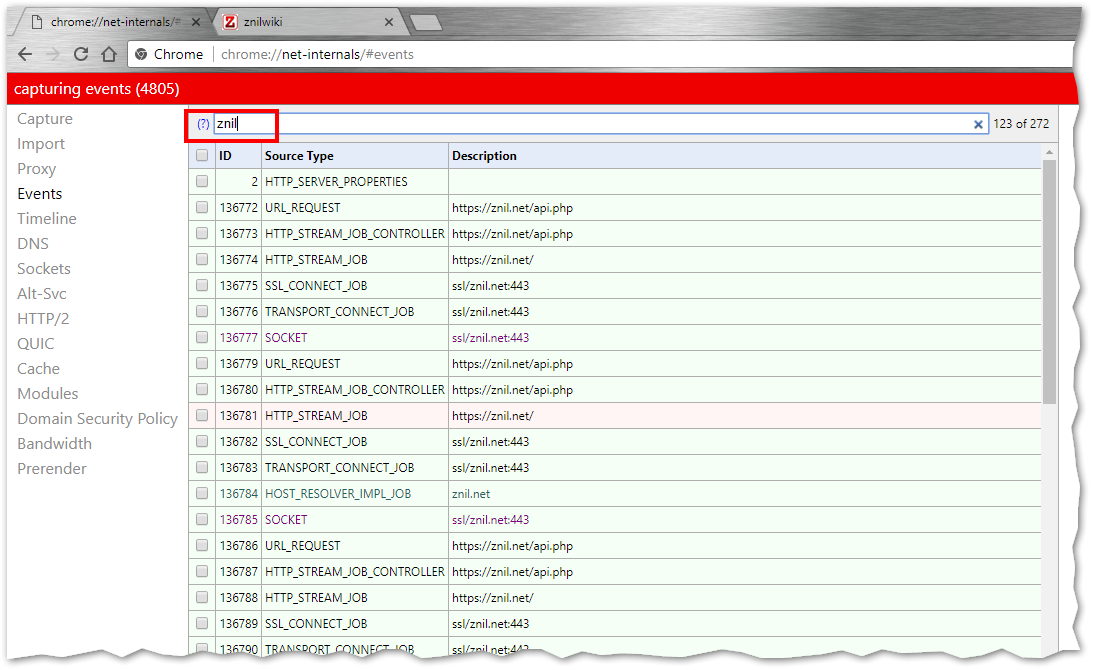
Task: Click the browser back arrow button
Action: [25, 54]
